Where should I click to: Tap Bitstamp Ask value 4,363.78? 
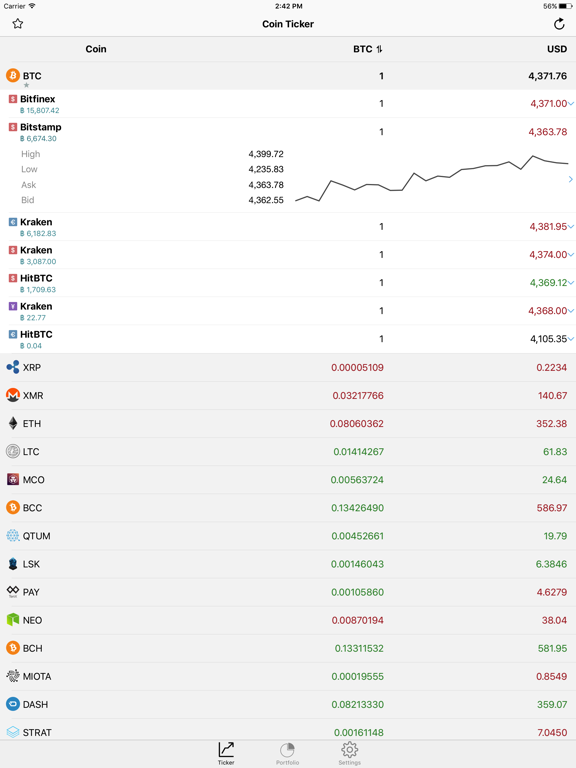[266, 185]
